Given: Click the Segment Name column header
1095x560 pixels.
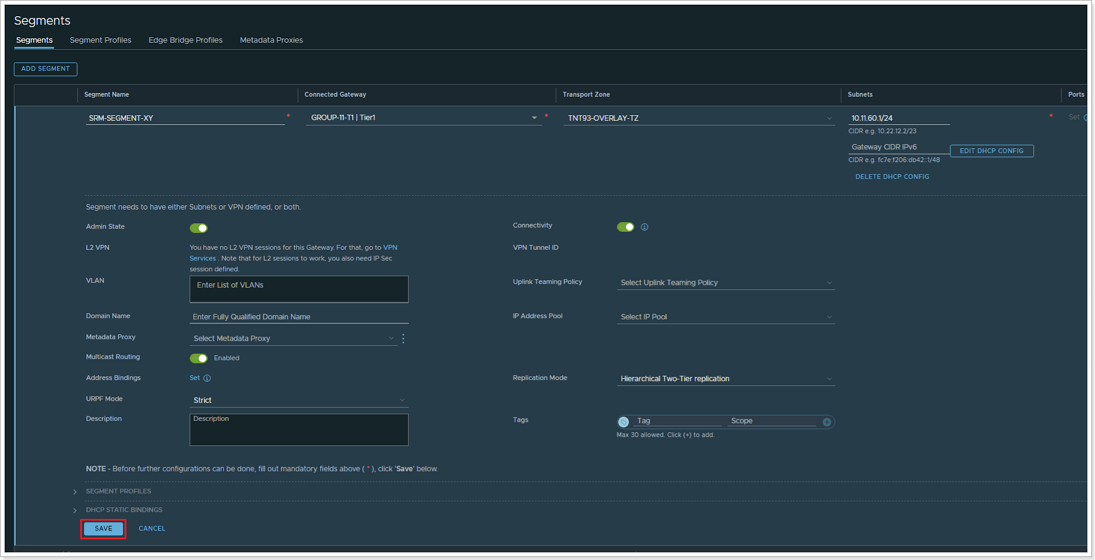Looking at the screenshot, I should (x=107, y=95).
